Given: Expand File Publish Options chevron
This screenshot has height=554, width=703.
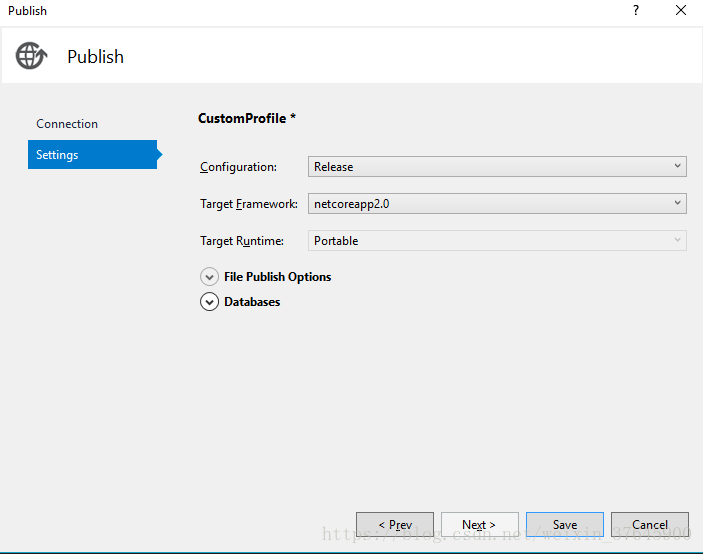Looking at the screenshot, I should pyautogui.click(x=209, y=277).
